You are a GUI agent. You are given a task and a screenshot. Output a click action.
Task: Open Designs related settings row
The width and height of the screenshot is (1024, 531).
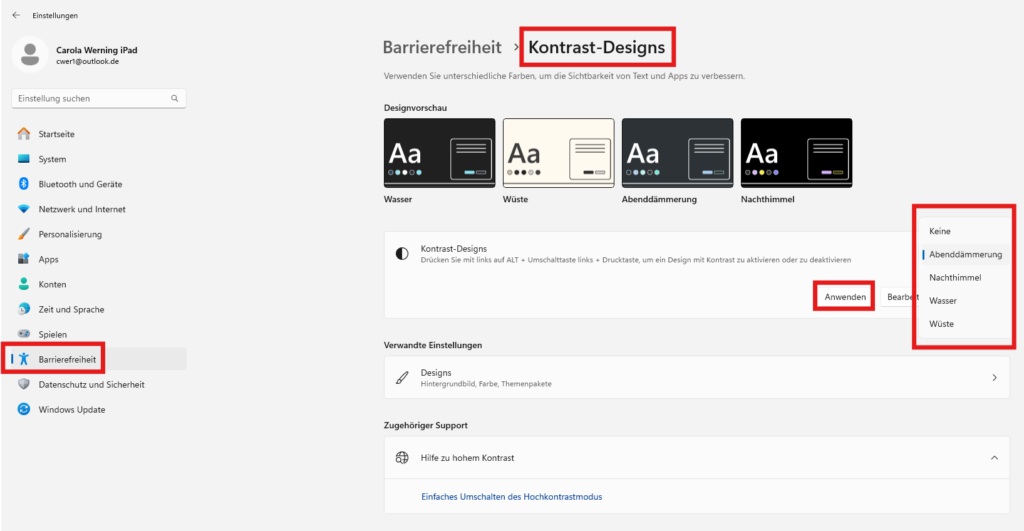click(x=697, y=378)
